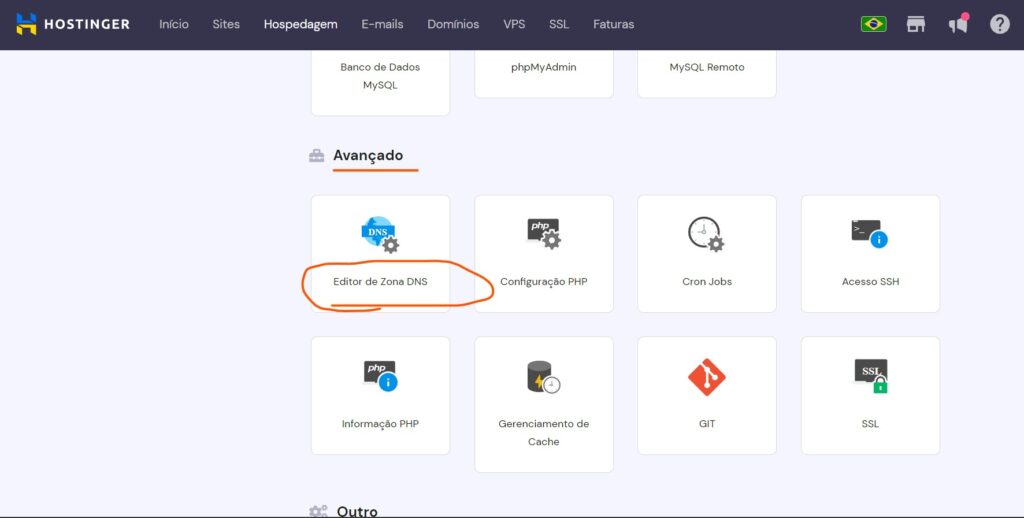Open the Faturas billing page
The width and height of the screenshot is (1024, 518).
pyautogui.click(x=613, y=24)
